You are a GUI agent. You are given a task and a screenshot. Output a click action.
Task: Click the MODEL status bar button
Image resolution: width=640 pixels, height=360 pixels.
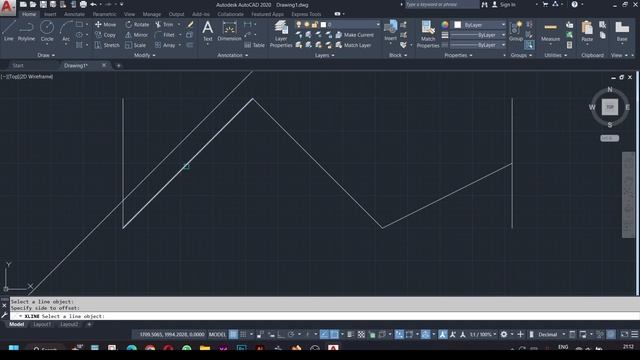[x=217, y=335]
